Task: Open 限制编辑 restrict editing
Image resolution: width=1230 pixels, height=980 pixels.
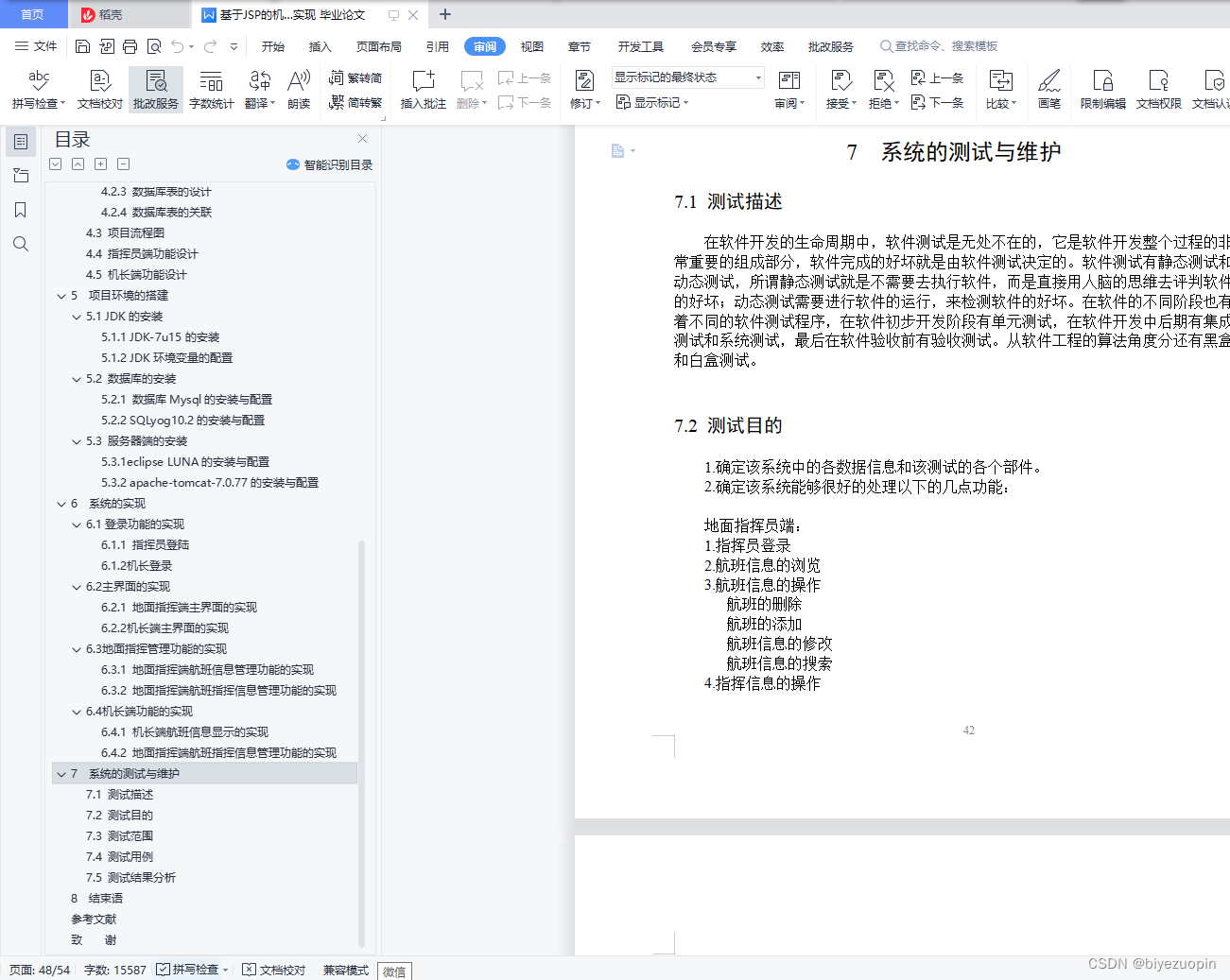Action: coord(1103,90)
